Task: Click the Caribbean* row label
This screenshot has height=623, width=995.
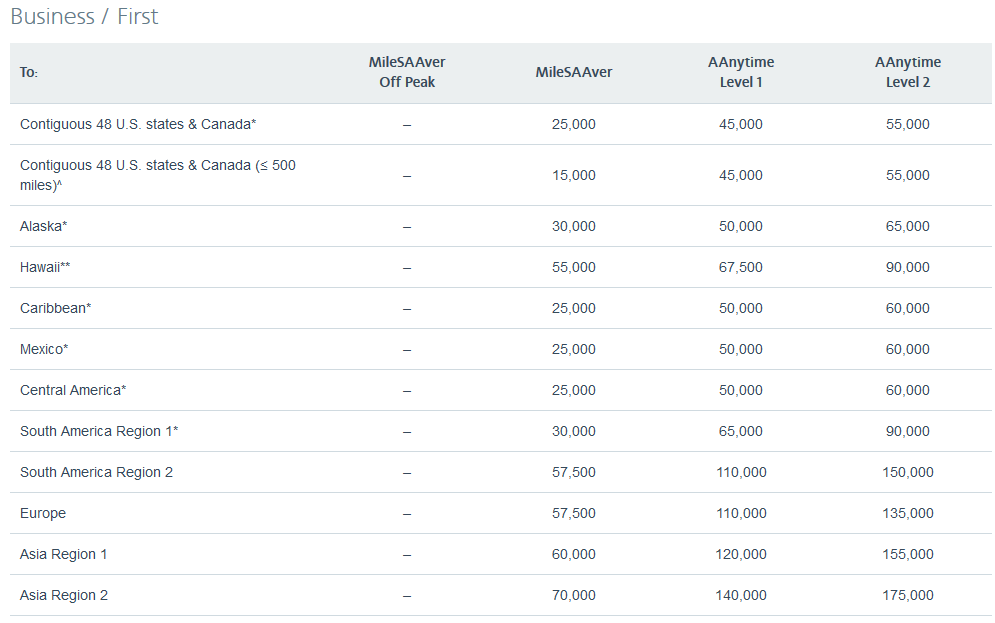Action: (55, 308)
